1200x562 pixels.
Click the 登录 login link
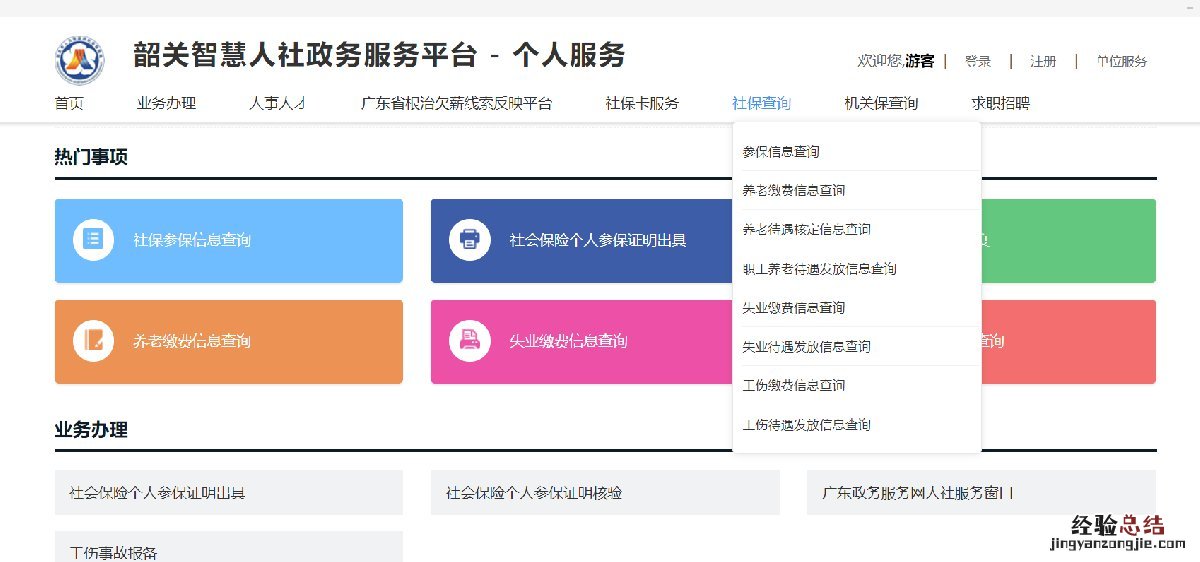(x=978, y=61)
